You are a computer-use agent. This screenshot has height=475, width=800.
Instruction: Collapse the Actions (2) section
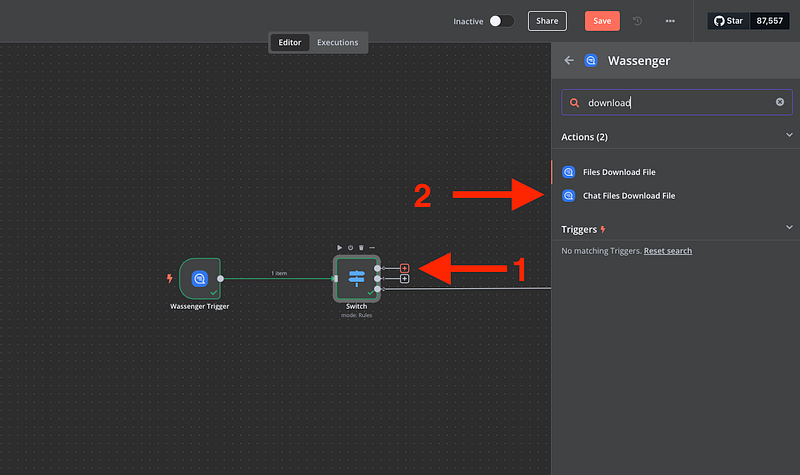[x=789, y=137]
